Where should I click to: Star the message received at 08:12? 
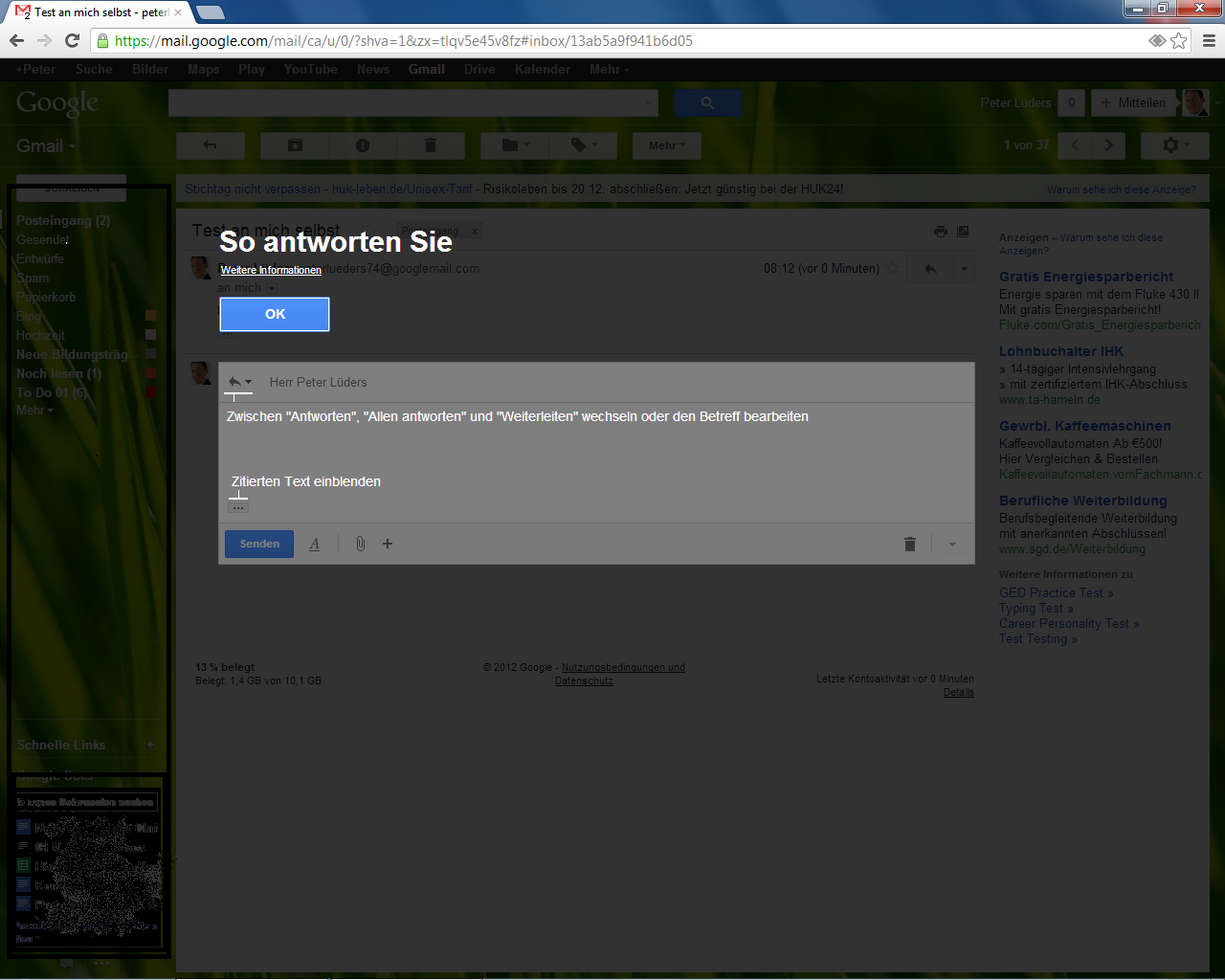click(x=893, y=268)
